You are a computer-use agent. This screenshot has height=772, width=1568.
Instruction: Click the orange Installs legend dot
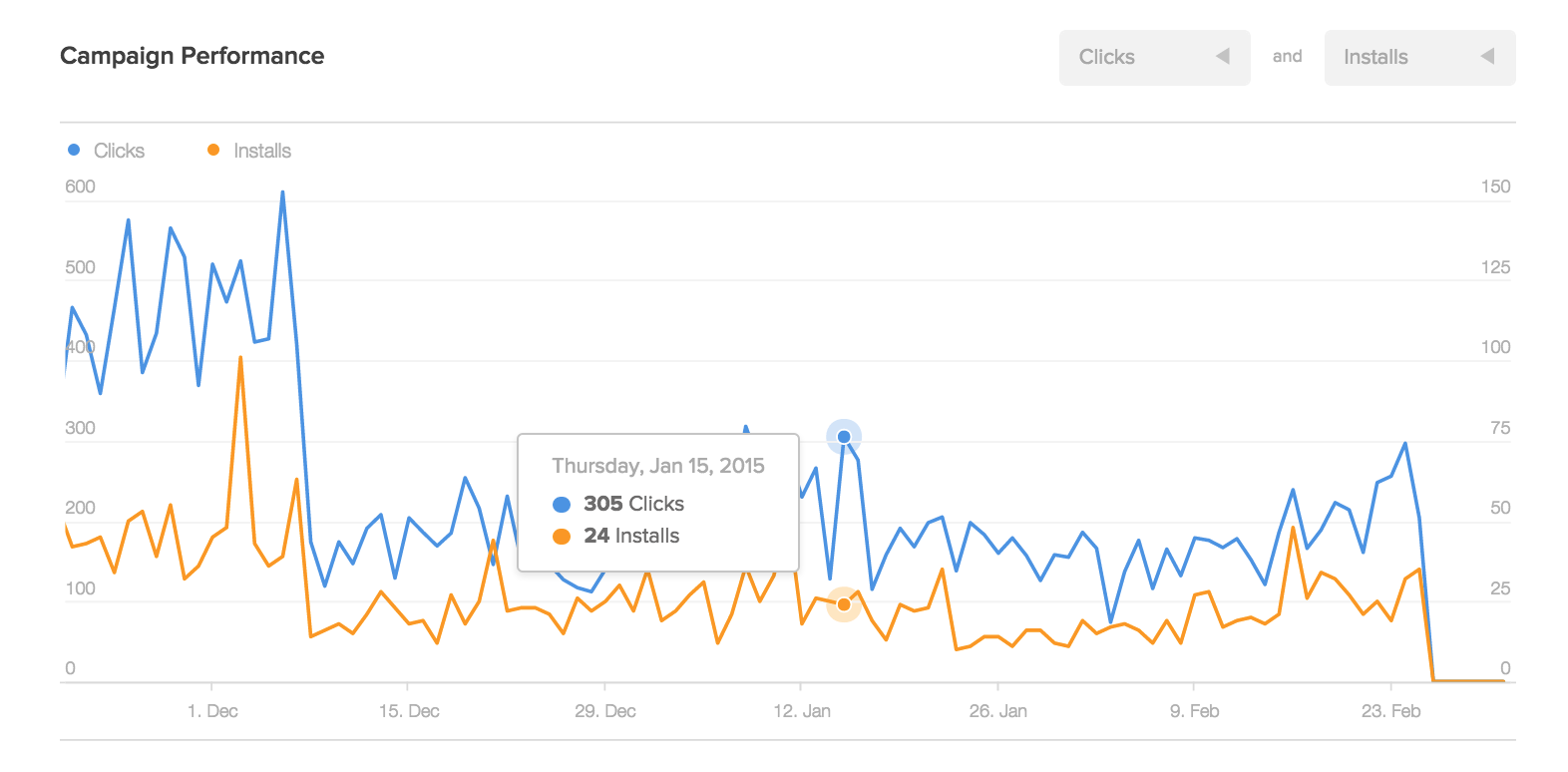(213, 150)
